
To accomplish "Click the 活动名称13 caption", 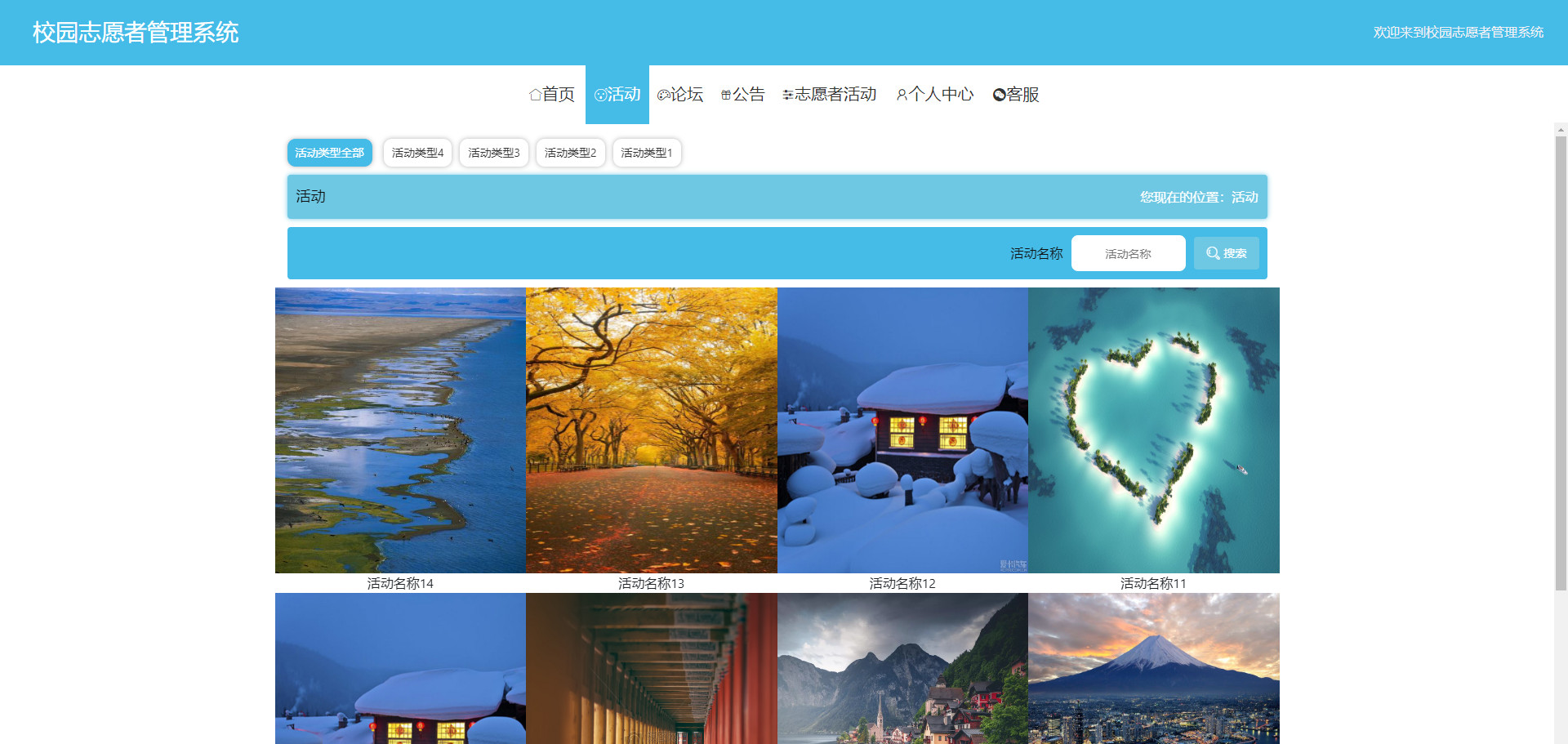I will [652, 583].
